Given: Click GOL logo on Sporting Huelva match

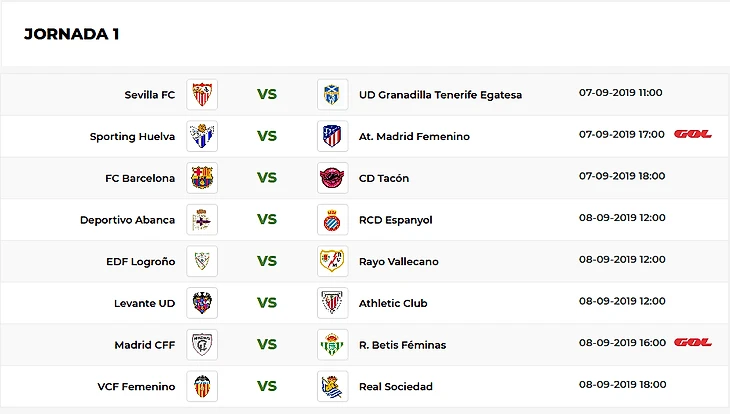Looking at the screenshot, I should 692,134.
